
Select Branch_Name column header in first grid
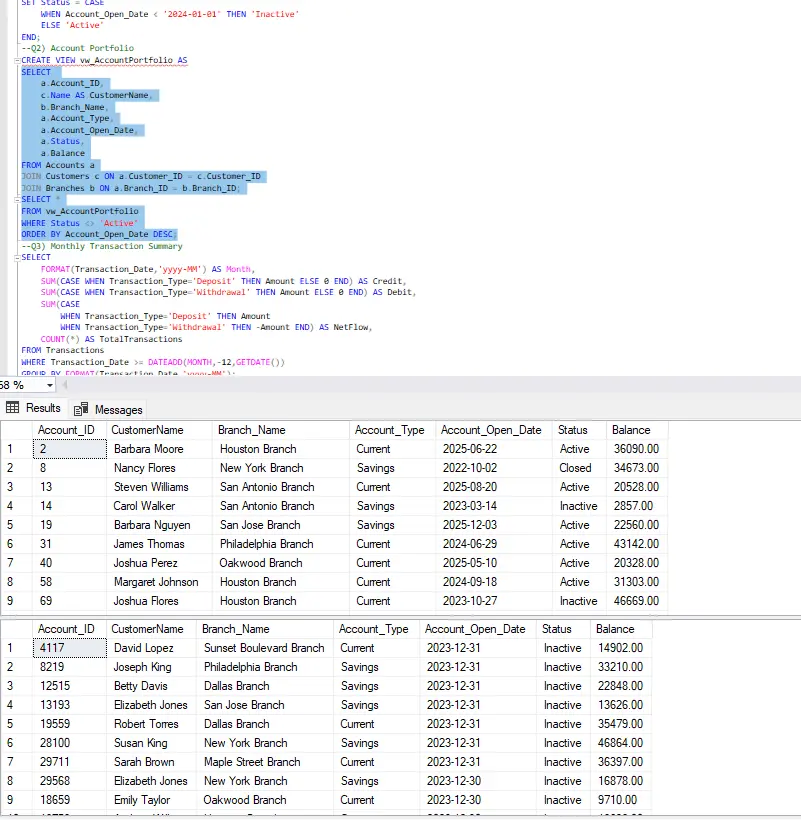point(281,430)
